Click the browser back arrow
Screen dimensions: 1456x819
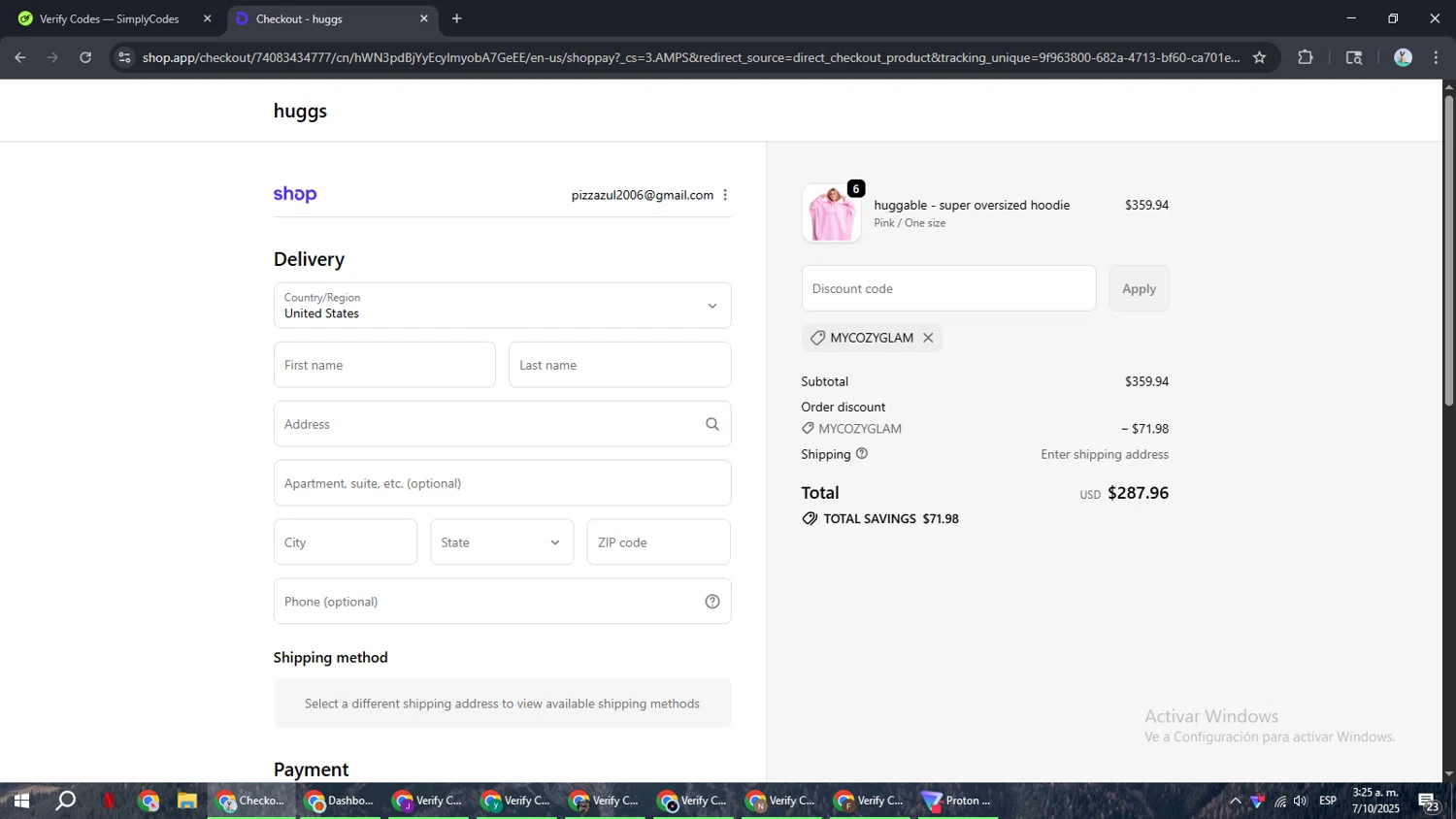pyautogui.click(x=19, y=57)
